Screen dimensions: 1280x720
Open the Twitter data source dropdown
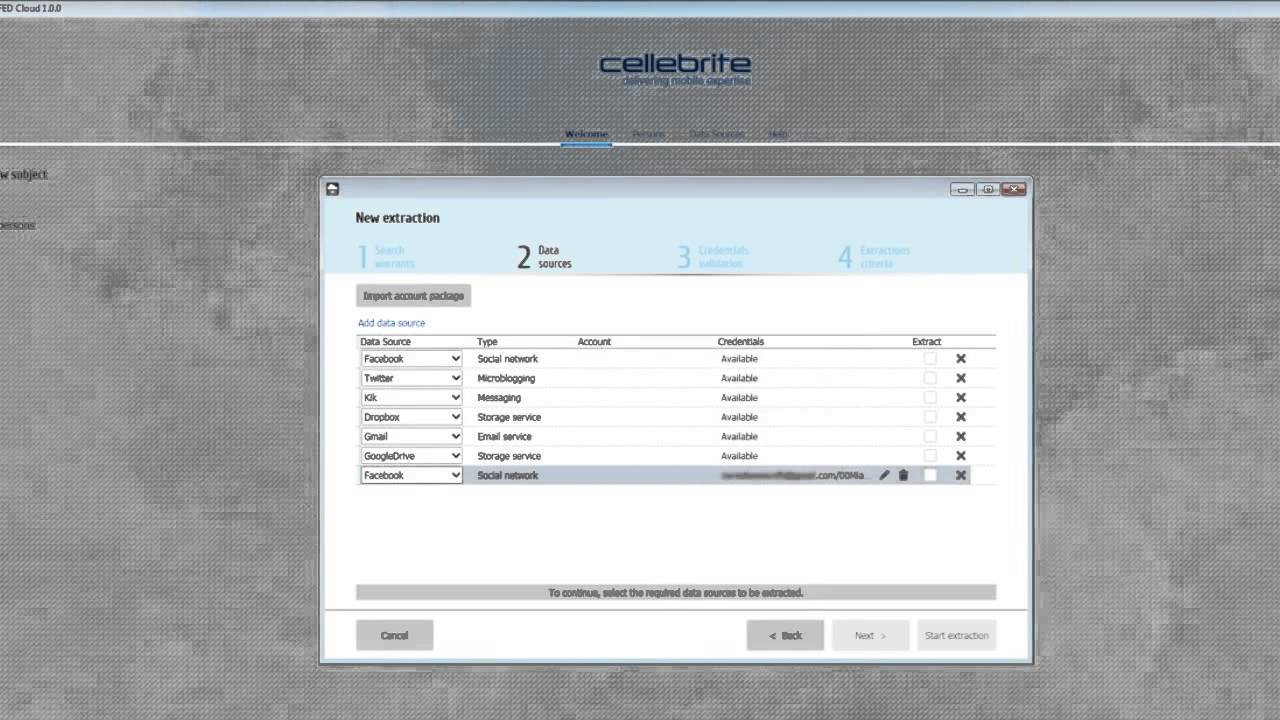pyautogui.click(x=411, y=378)
